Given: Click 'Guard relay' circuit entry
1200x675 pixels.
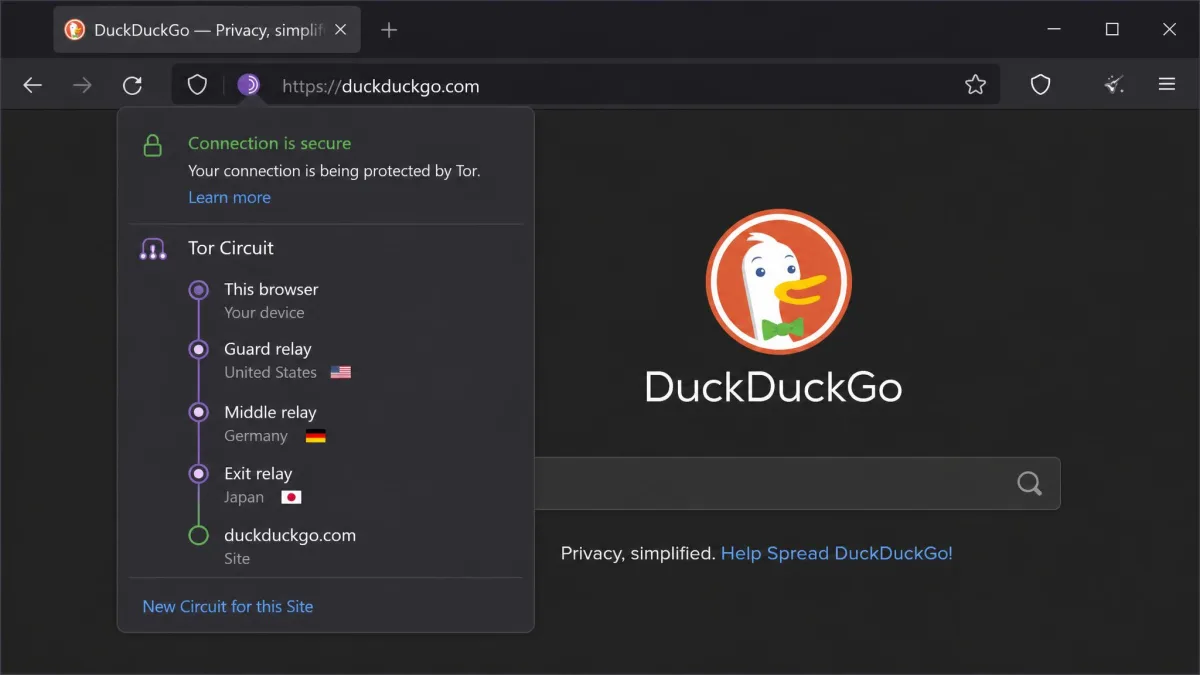Looking at the screenshot, I should [268, 349].
